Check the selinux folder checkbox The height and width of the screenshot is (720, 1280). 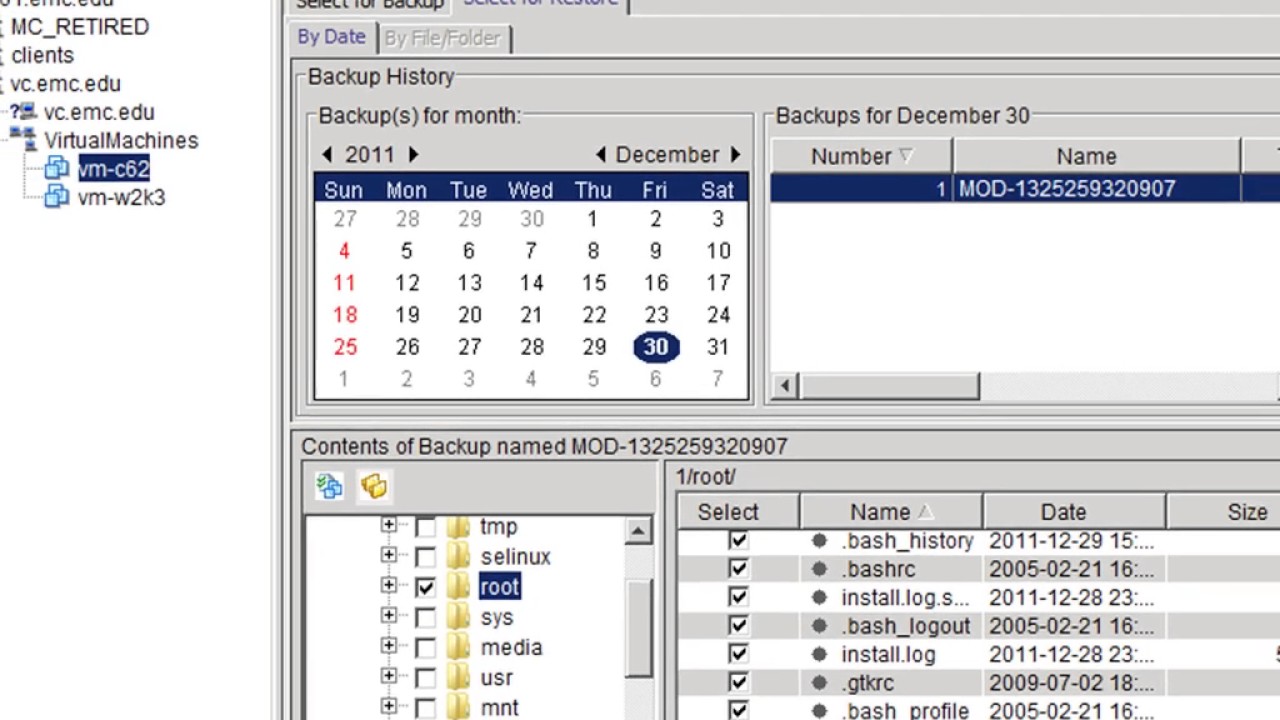(425, 557)
